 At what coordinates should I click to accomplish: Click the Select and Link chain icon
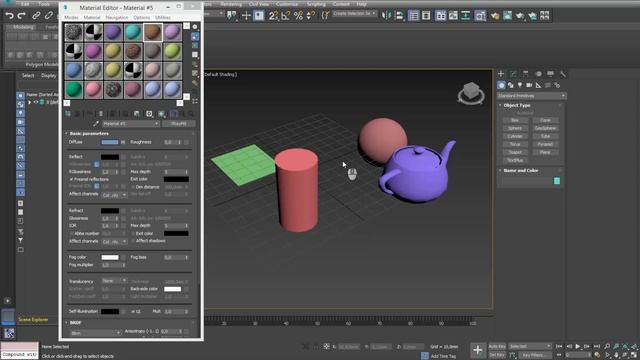[x=36, y=16]
